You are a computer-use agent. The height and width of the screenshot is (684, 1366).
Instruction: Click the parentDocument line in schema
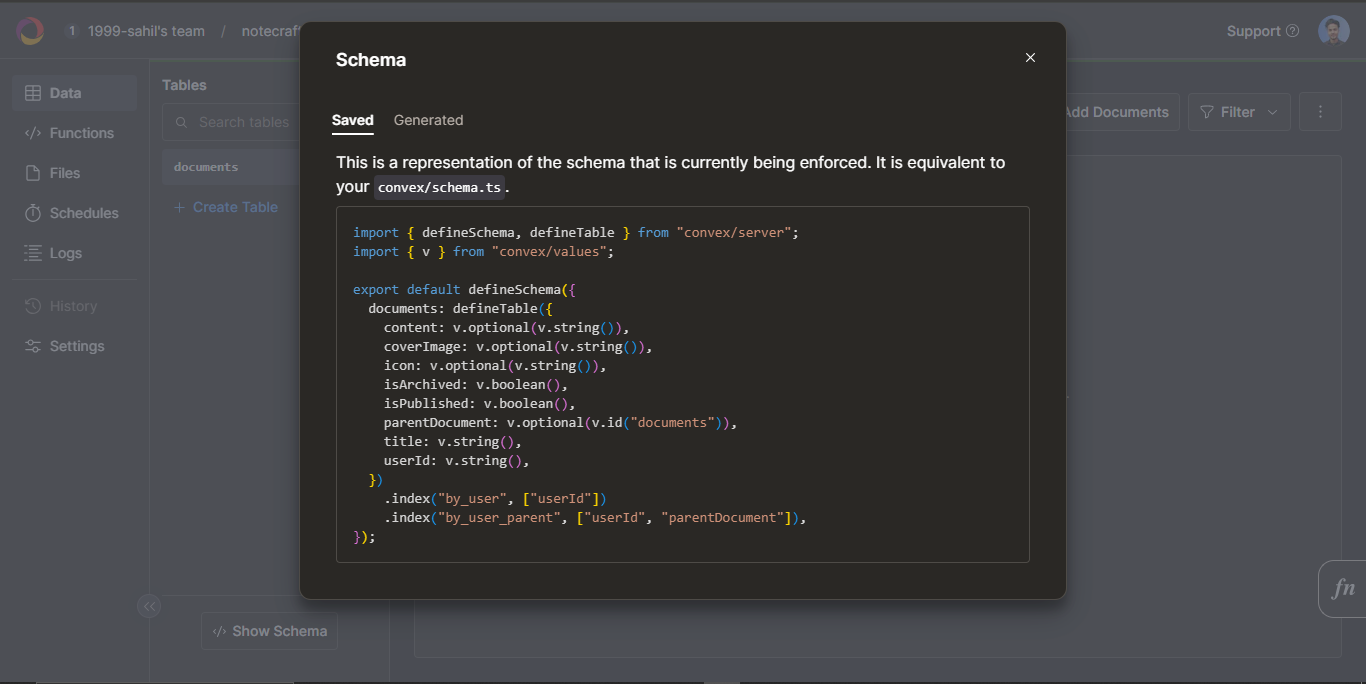(560, 422)
